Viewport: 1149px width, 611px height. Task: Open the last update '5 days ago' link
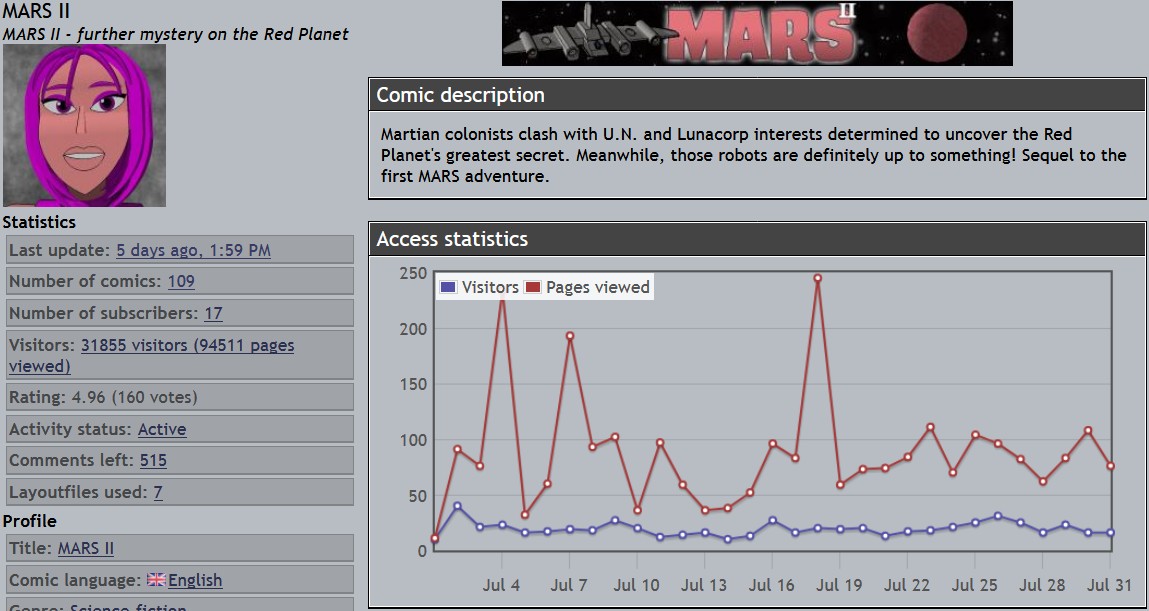tap(193, 250)
